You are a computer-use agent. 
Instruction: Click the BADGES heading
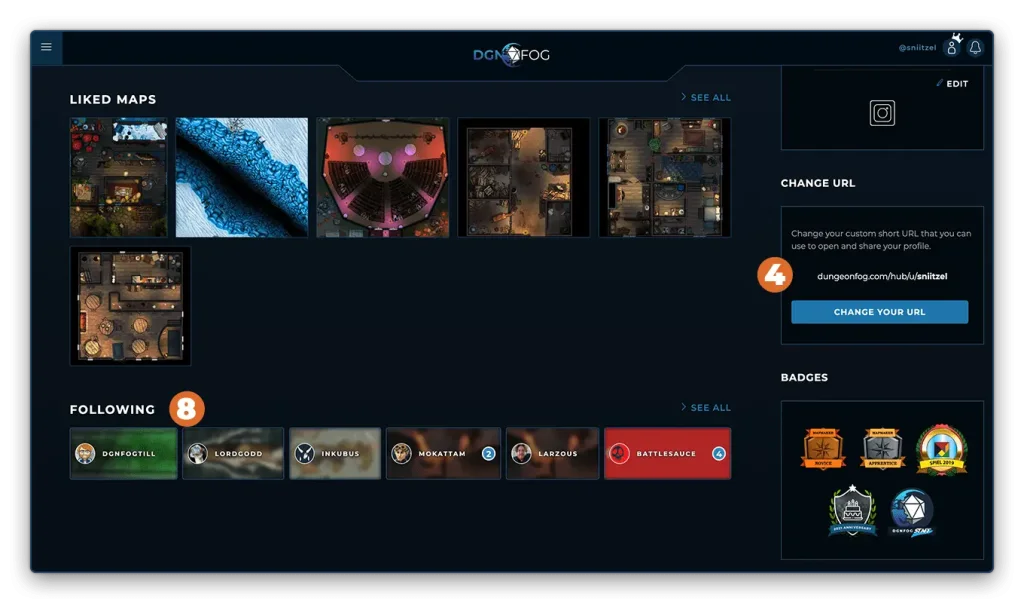pyautogui.click(x=804, y=377)
